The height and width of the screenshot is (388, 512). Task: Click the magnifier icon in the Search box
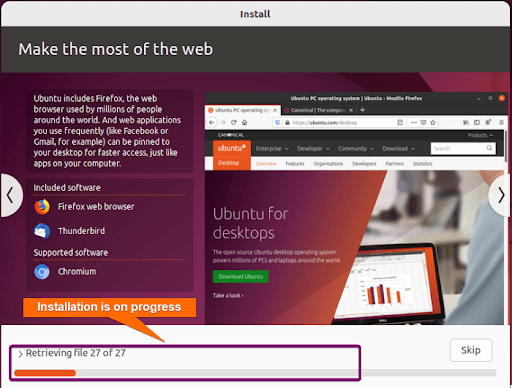click(x=489, y=148)
